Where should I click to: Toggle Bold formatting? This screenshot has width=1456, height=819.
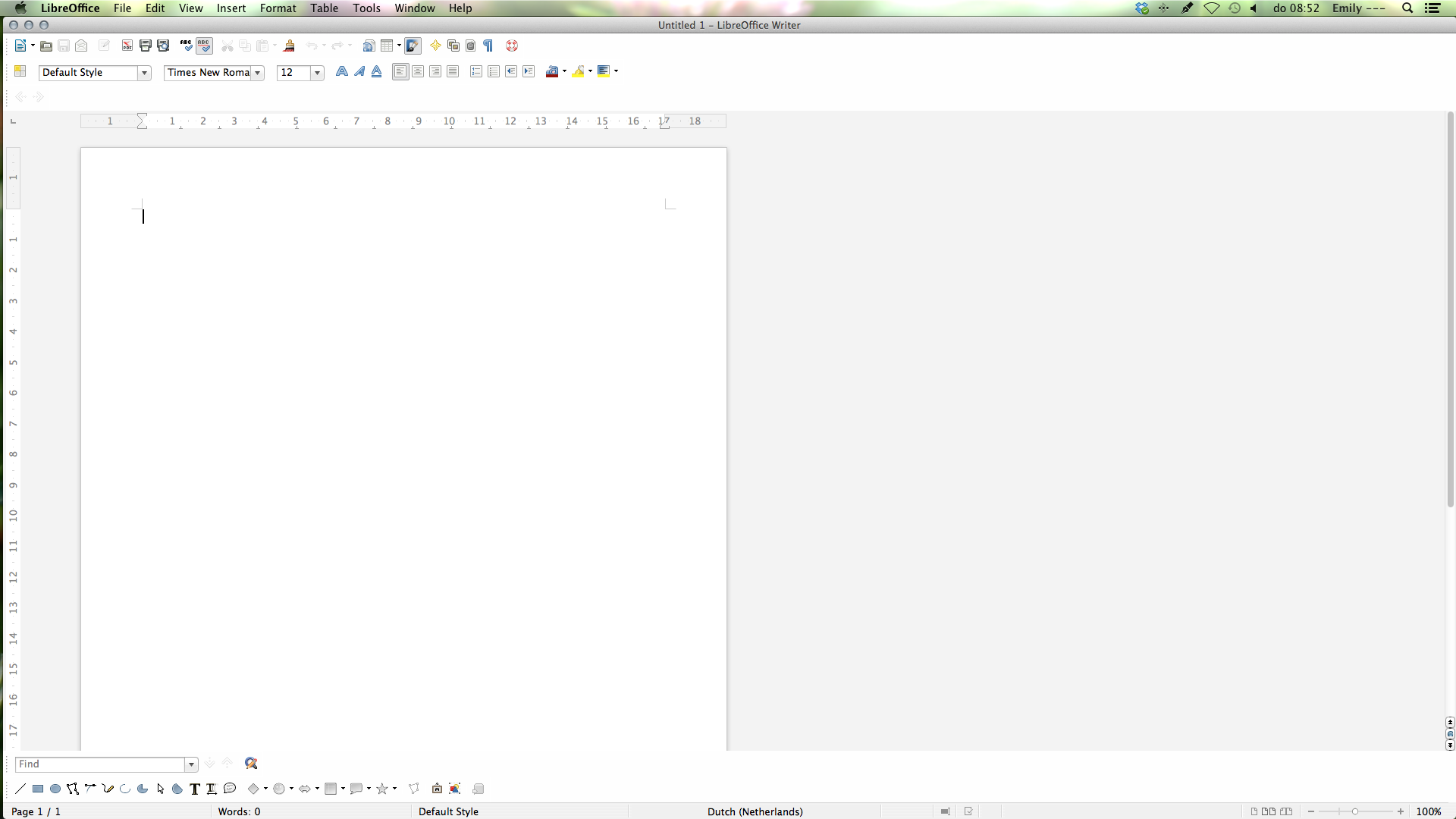point(342,71)
